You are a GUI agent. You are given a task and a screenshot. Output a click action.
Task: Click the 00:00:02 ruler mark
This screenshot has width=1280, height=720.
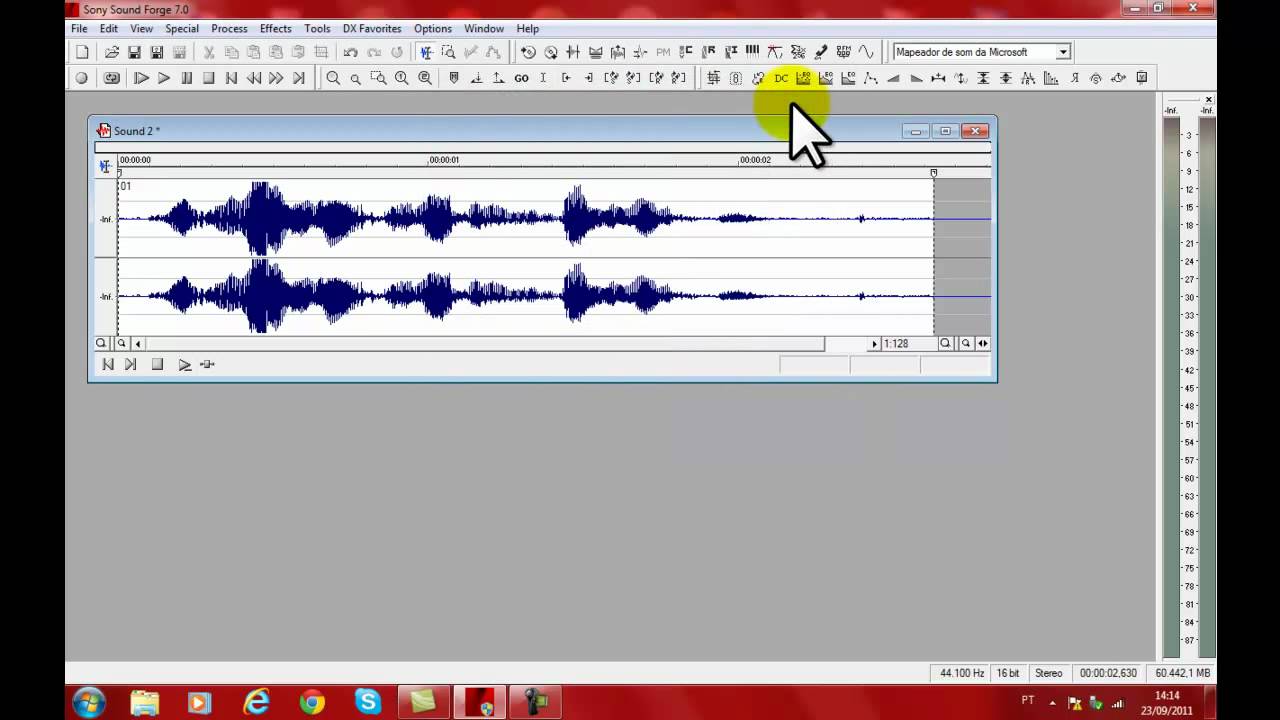(755, 160)
